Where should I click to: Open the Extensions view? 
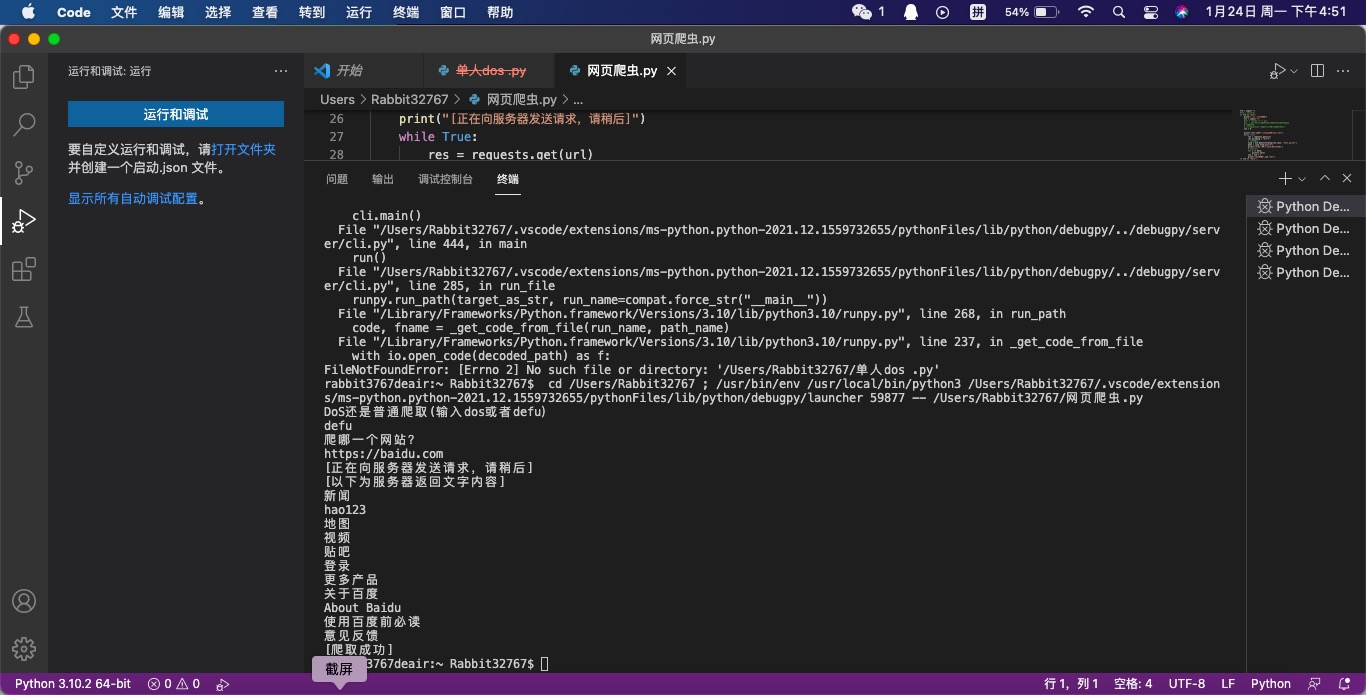pos(24,269)
